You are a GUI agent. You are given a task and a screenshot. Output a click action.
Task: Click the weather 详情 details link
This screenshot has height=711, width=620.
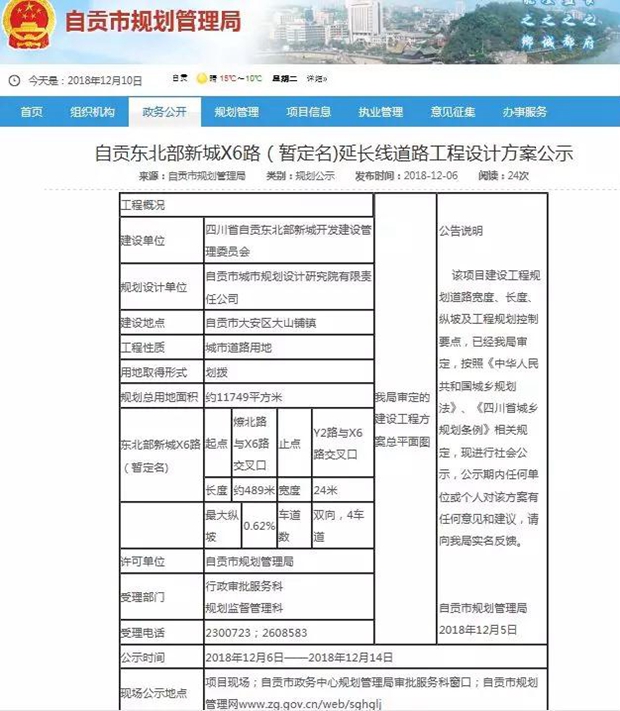pyautogui.click(x=316, y=79)
